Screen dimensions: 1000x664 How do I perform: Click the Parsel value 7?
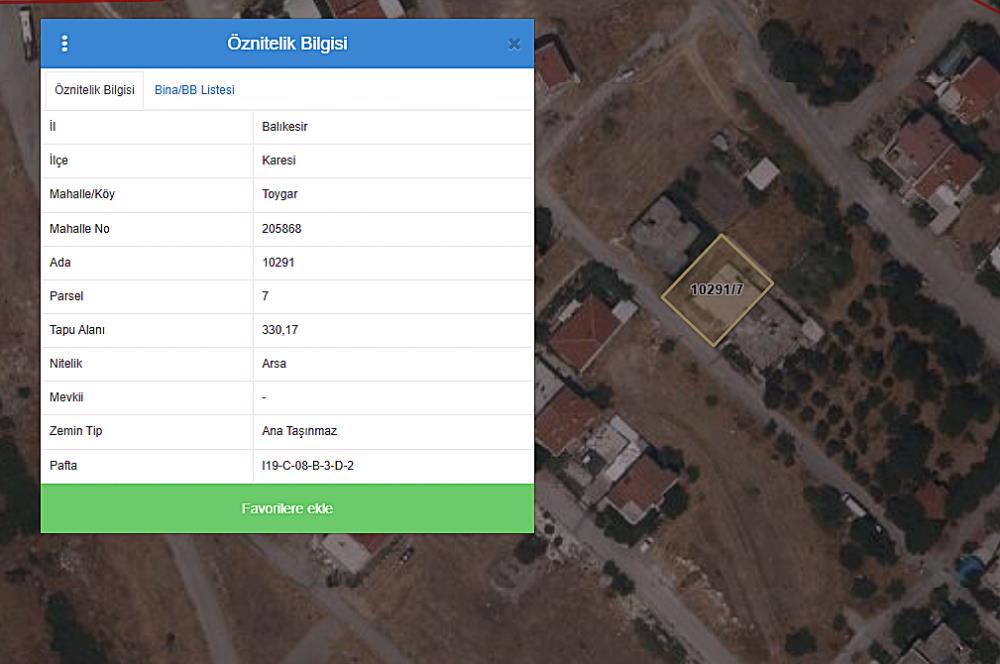pos(265,296)
